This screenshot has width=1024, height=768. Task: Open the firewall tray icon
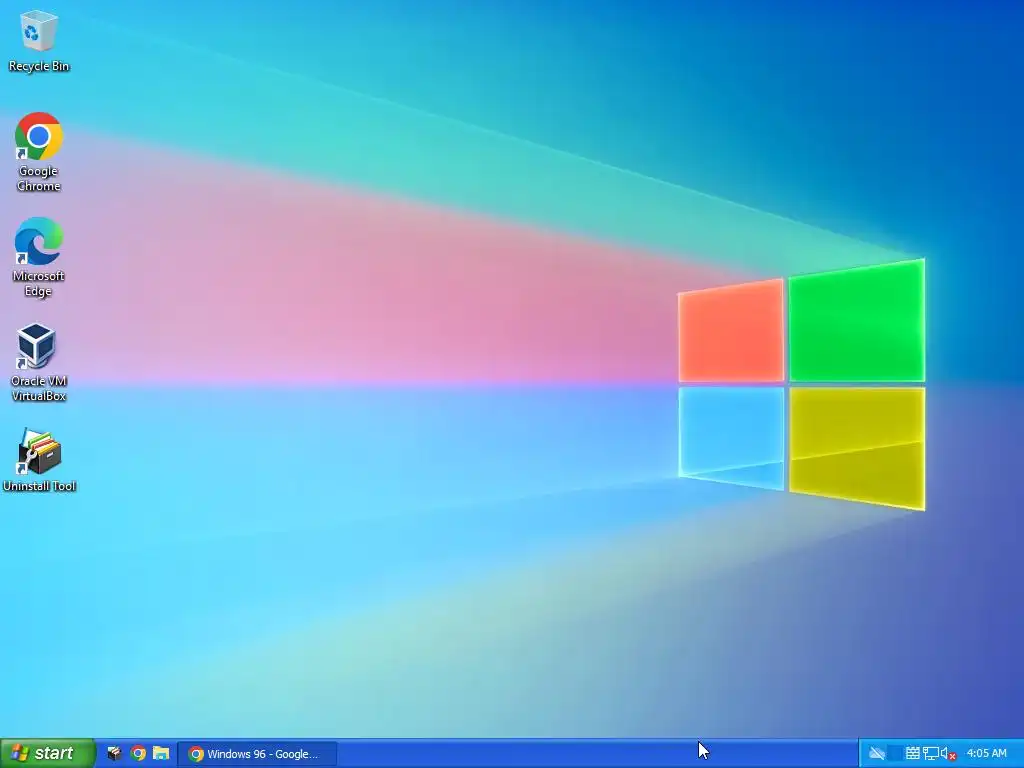point(913,754)
